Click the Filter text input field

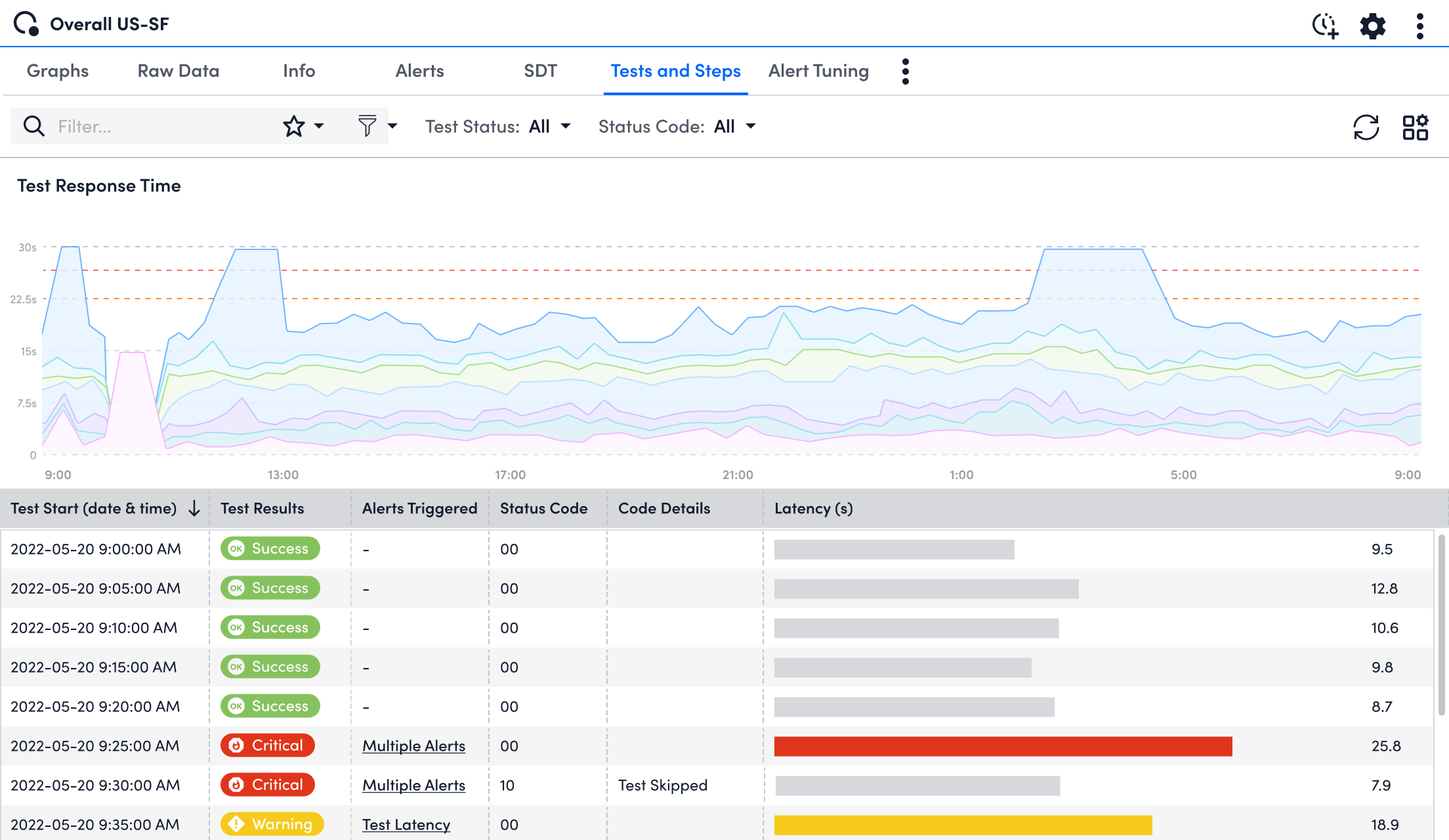(164, 126)
